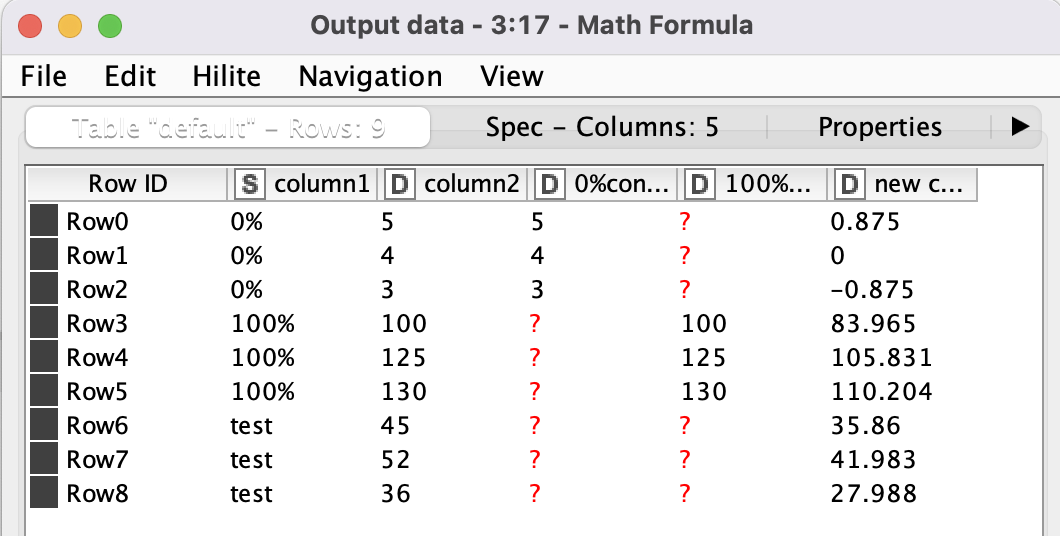Open the Navigation menu

[370, 77]
